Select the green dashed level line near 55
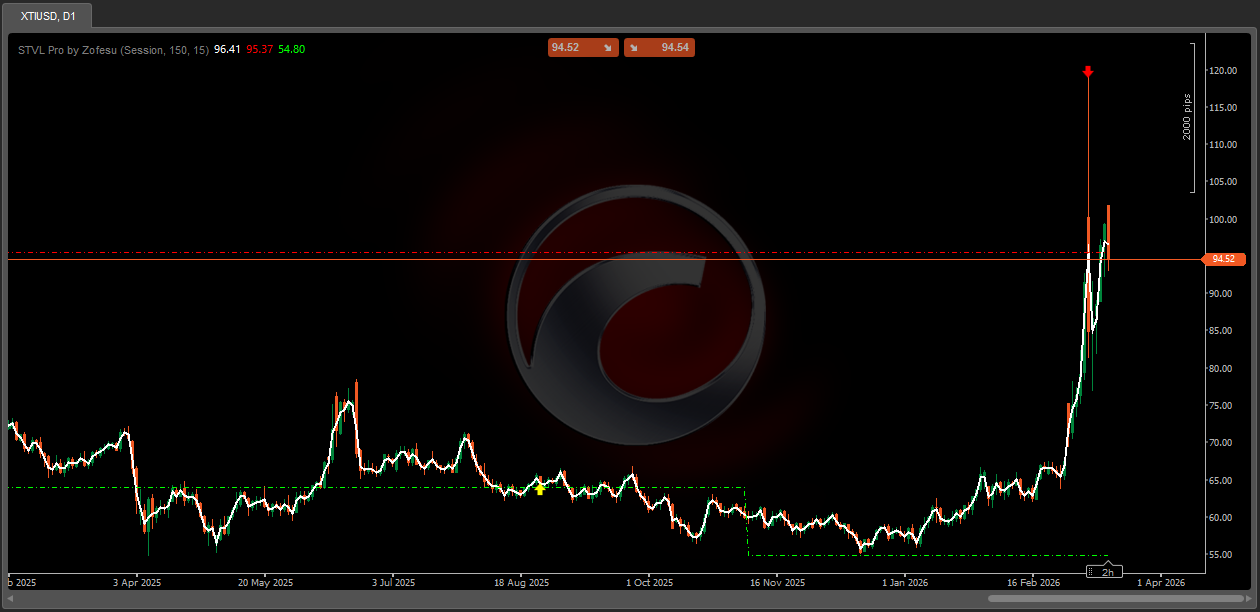1260x612 pixels. (900, 555)
